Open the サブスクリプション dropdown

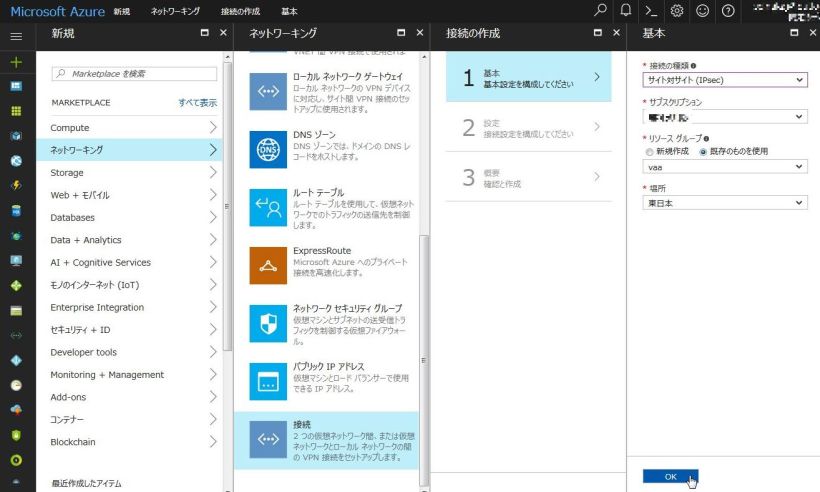click(x=724, y=117)
